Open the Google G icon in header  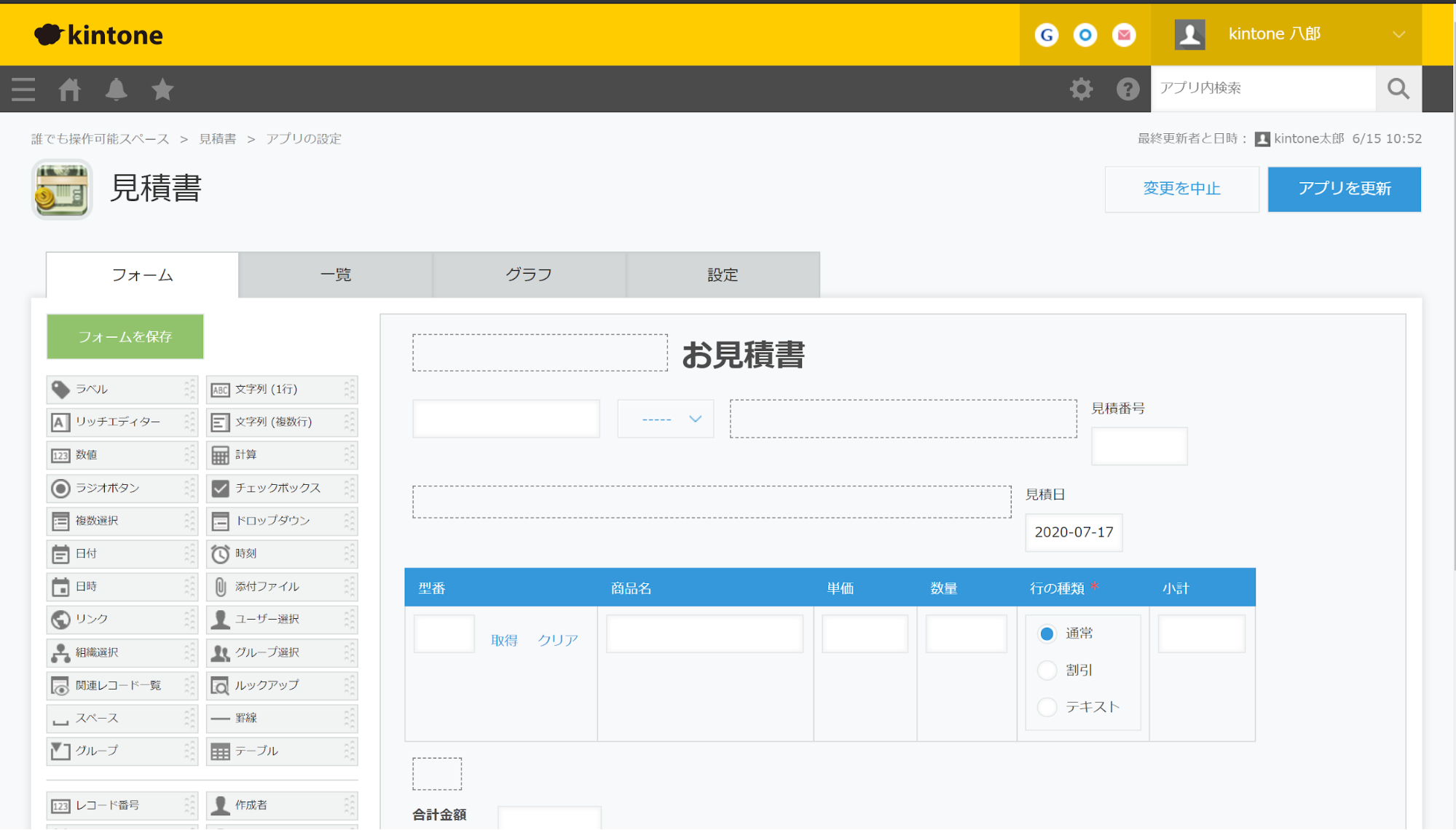tap(1047, 34)
